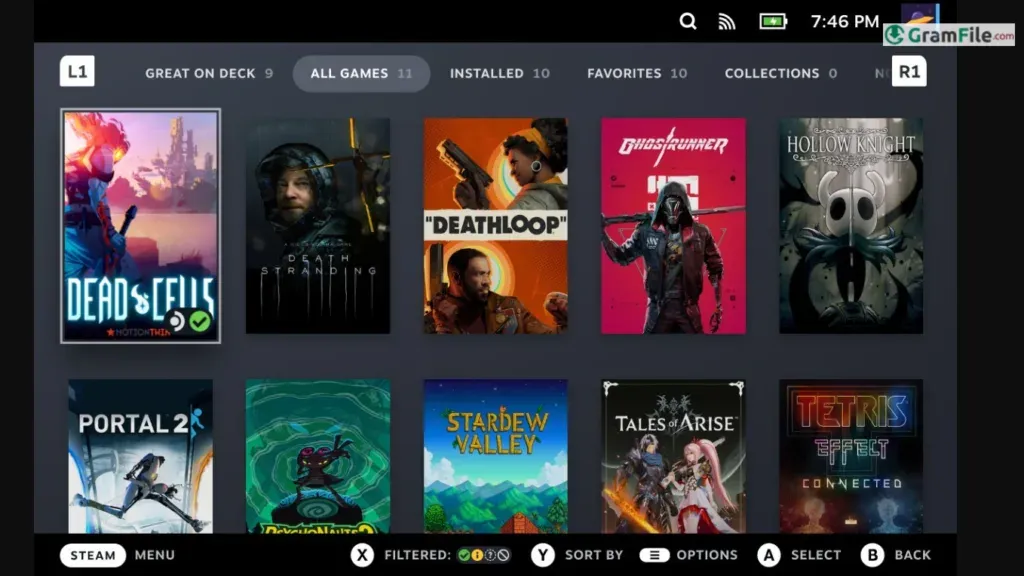1024x576 pixels.
Task: Switch to the Collections tab
Action: (780, 73)
